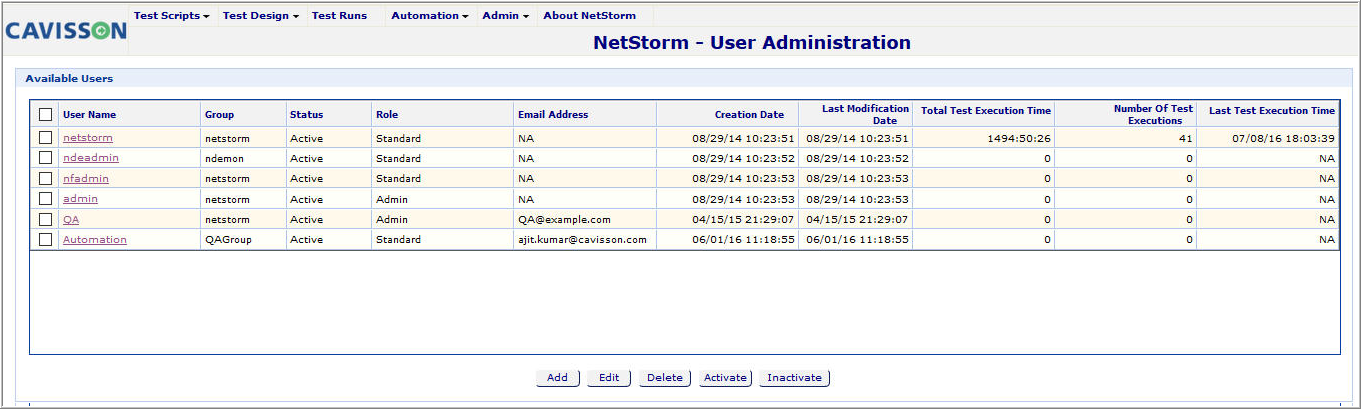This screenshot has height=409, width=1361.
Task: Sort by Last Test Execution Time header
Action: 1272,111
